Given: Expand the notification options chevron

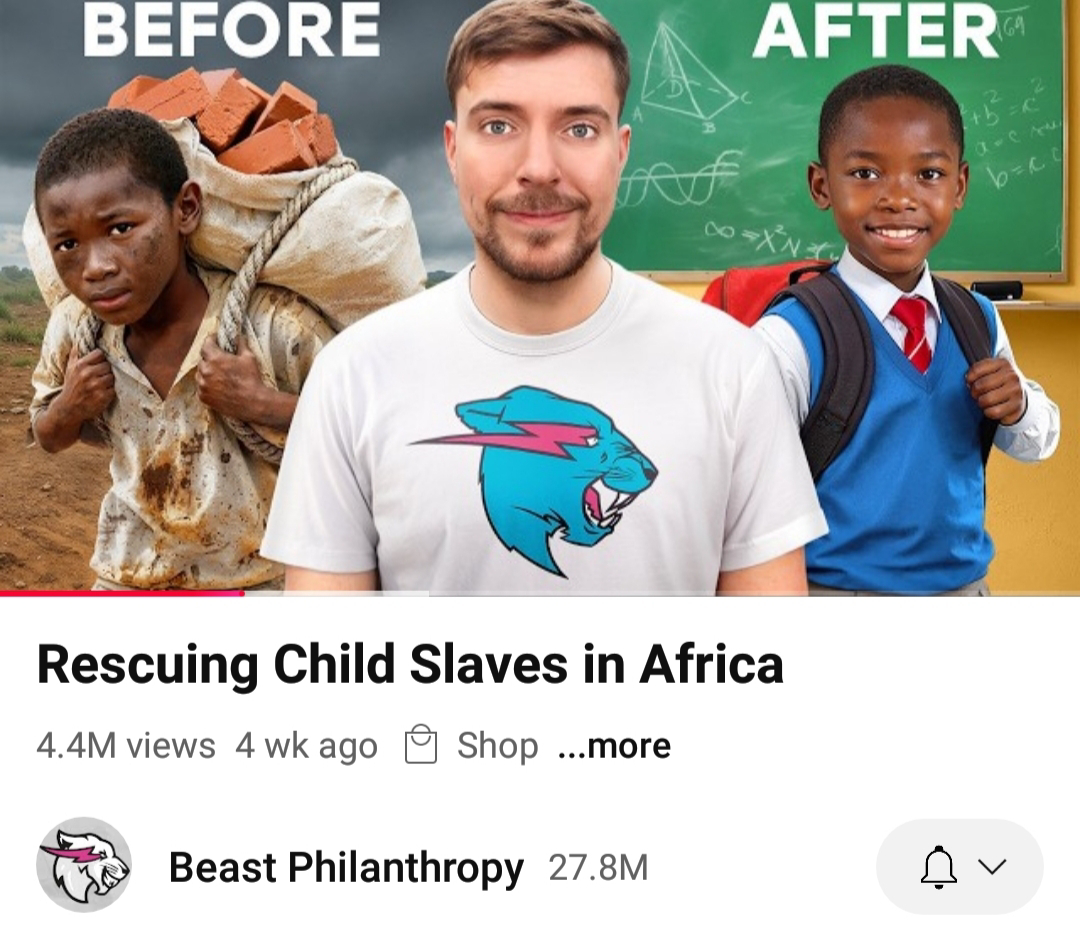Looking at the screenshot, I should 993,867.
